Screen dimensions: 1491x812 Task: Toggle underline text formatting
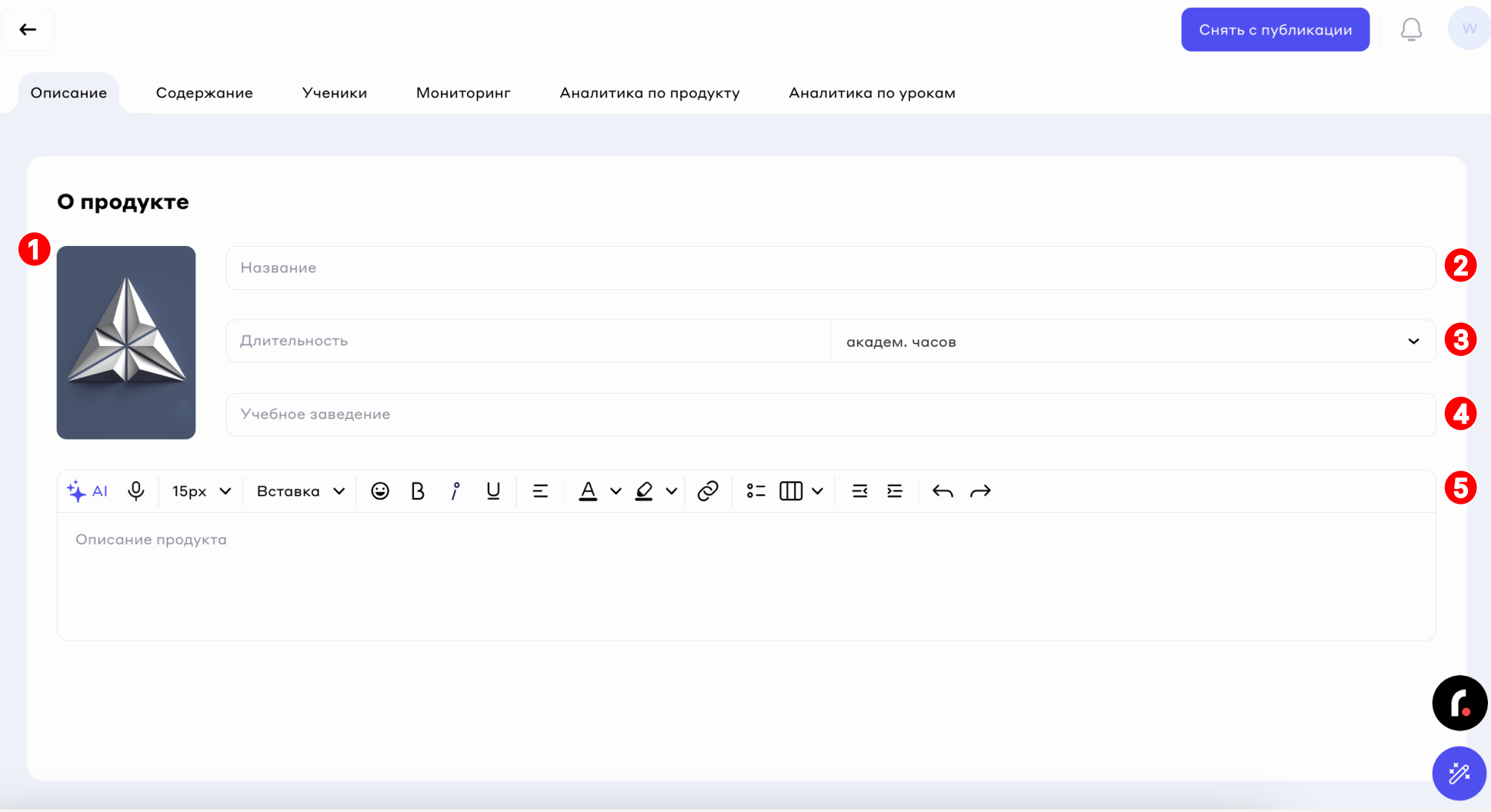pos(493,491)
